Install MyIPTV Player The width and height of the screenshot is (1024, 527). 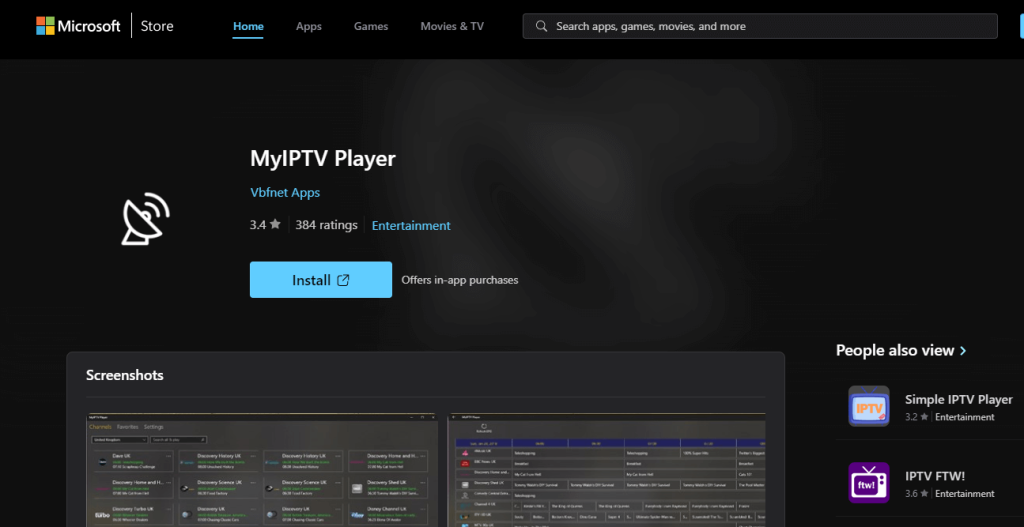point(321,279)
